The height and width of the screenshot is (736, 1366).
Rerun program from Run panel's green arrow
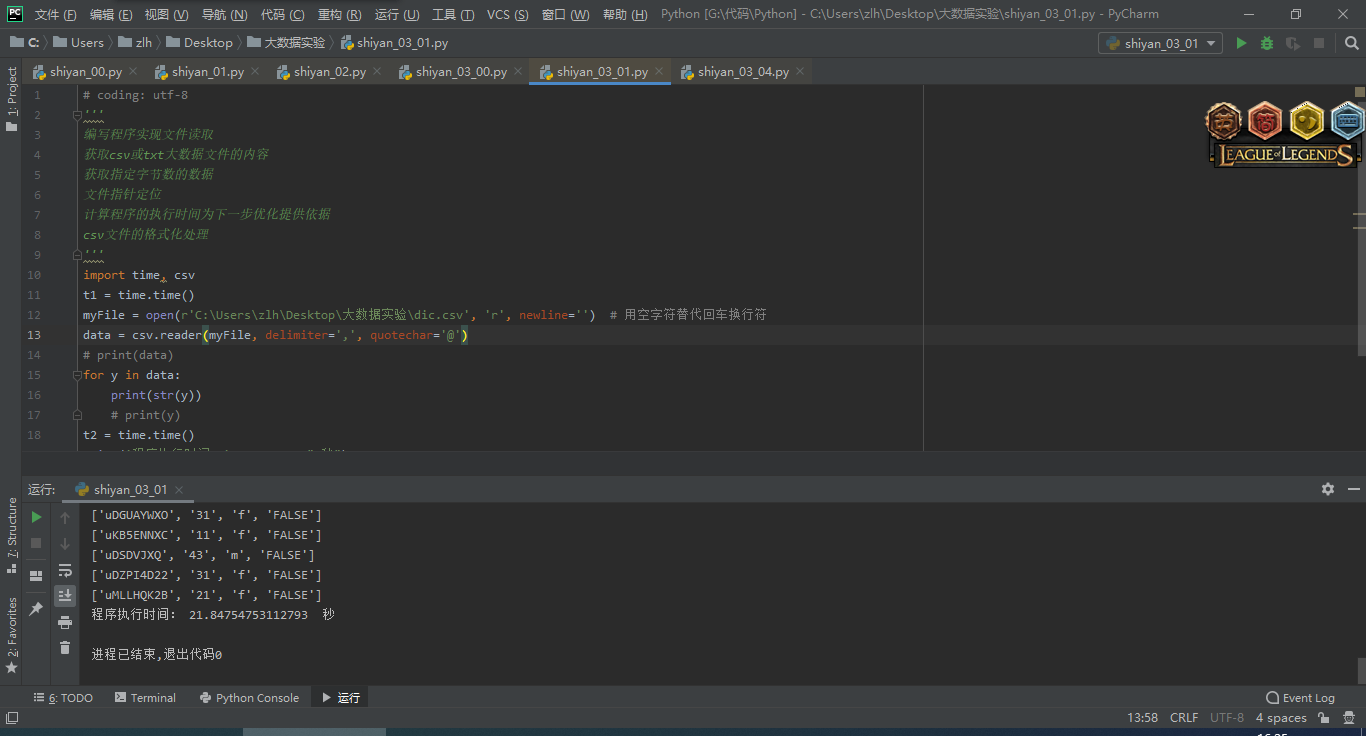click(36, 517)
